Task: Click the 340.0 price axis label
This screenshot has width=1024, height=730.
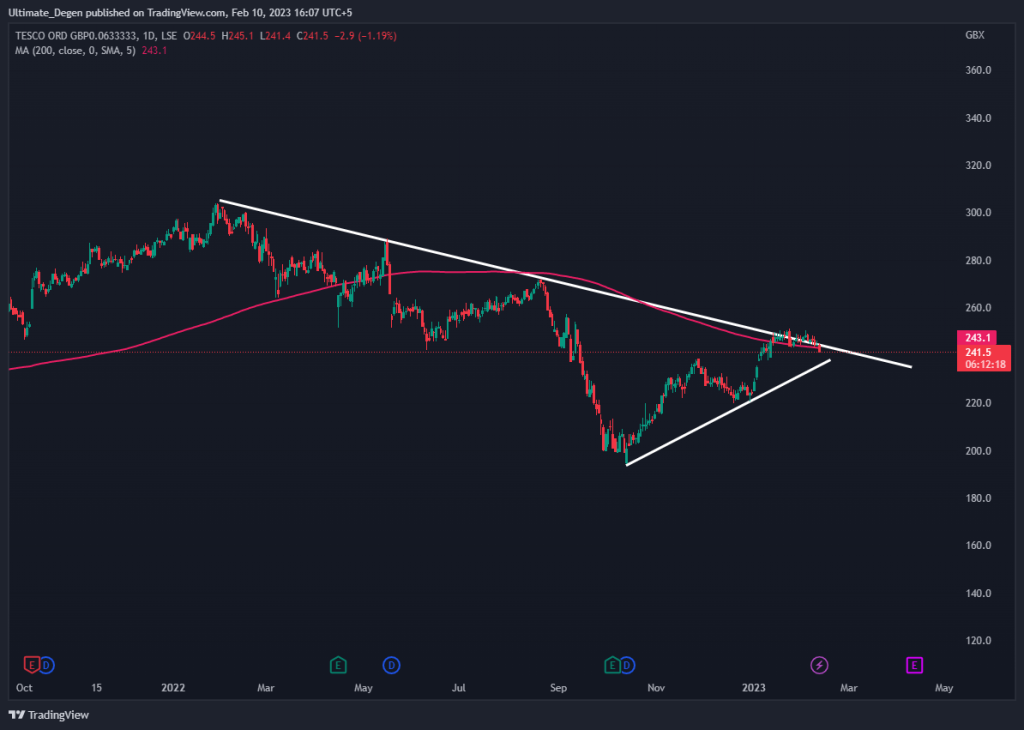Action: click(978, 118)
